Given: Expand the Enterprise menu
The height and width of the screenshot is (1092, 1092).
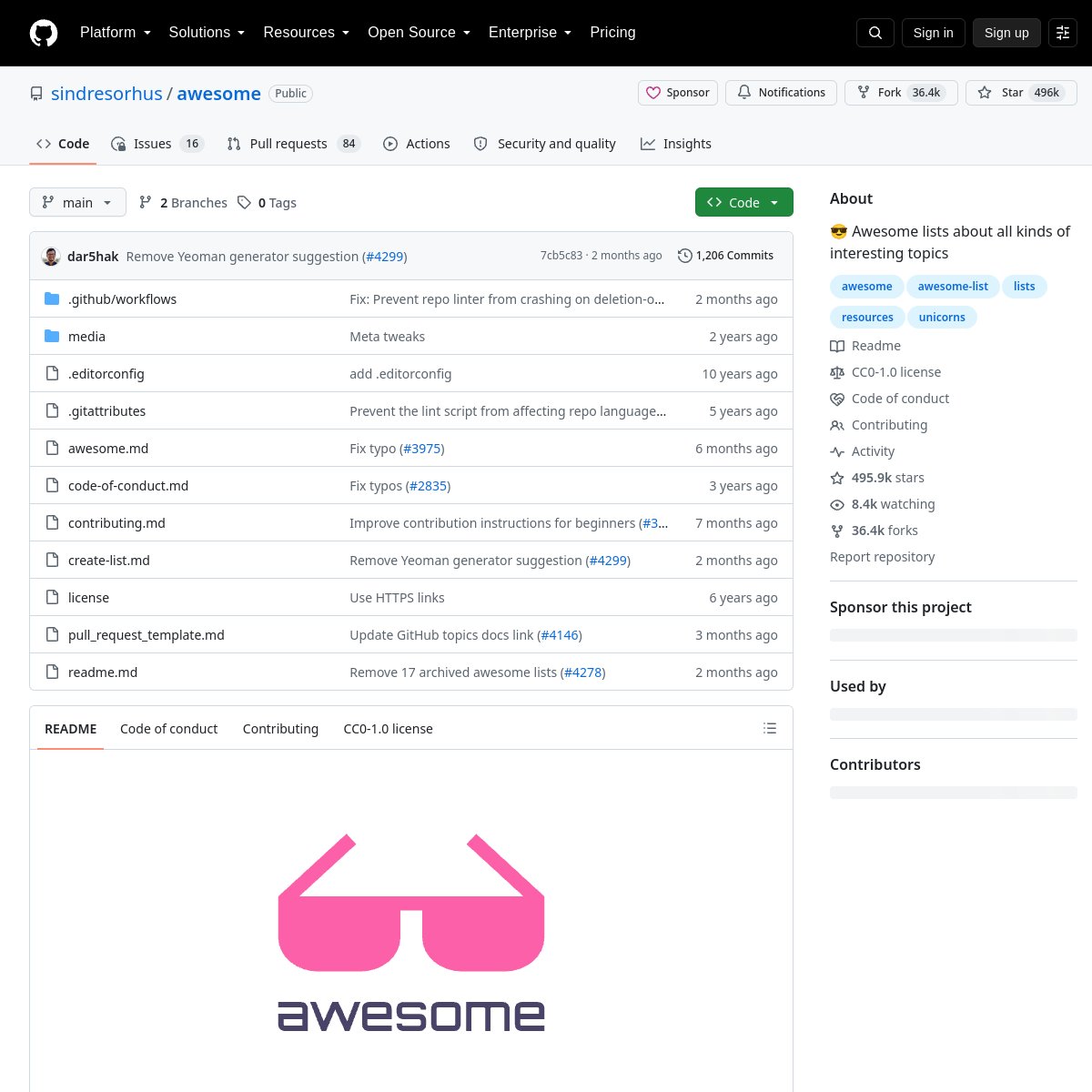Looking at the screenshot, I should pos(530,33).
